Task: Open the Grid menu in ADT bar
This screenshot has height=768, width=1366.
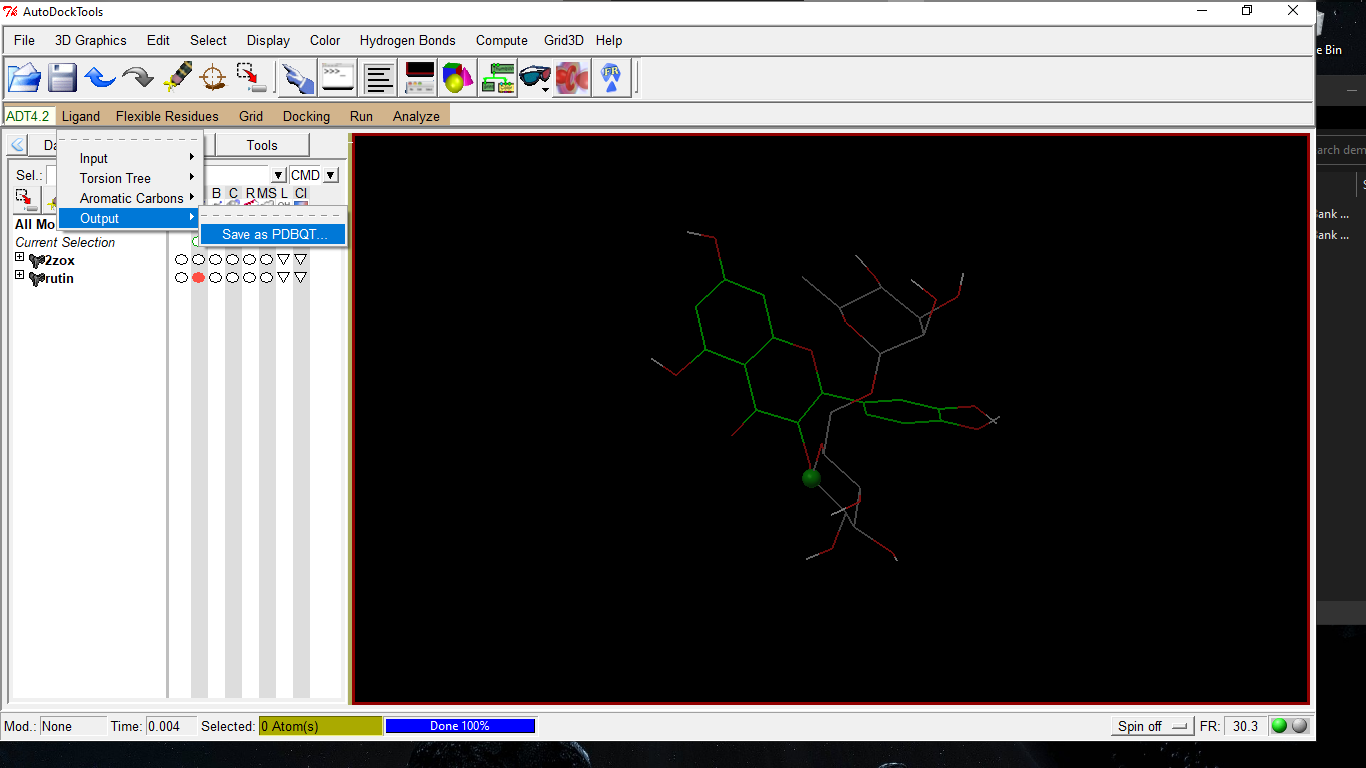Action: pyautogui.click(x=251, y=116)
